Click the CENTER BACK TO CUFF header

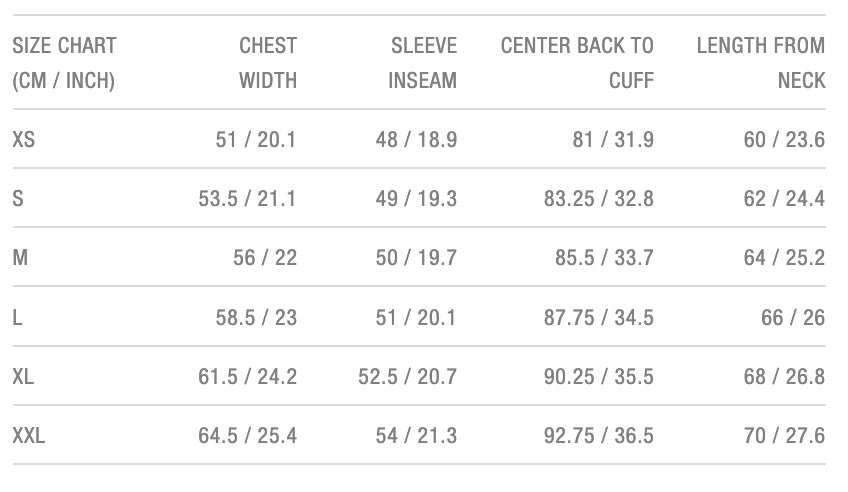tap(577, 62)
